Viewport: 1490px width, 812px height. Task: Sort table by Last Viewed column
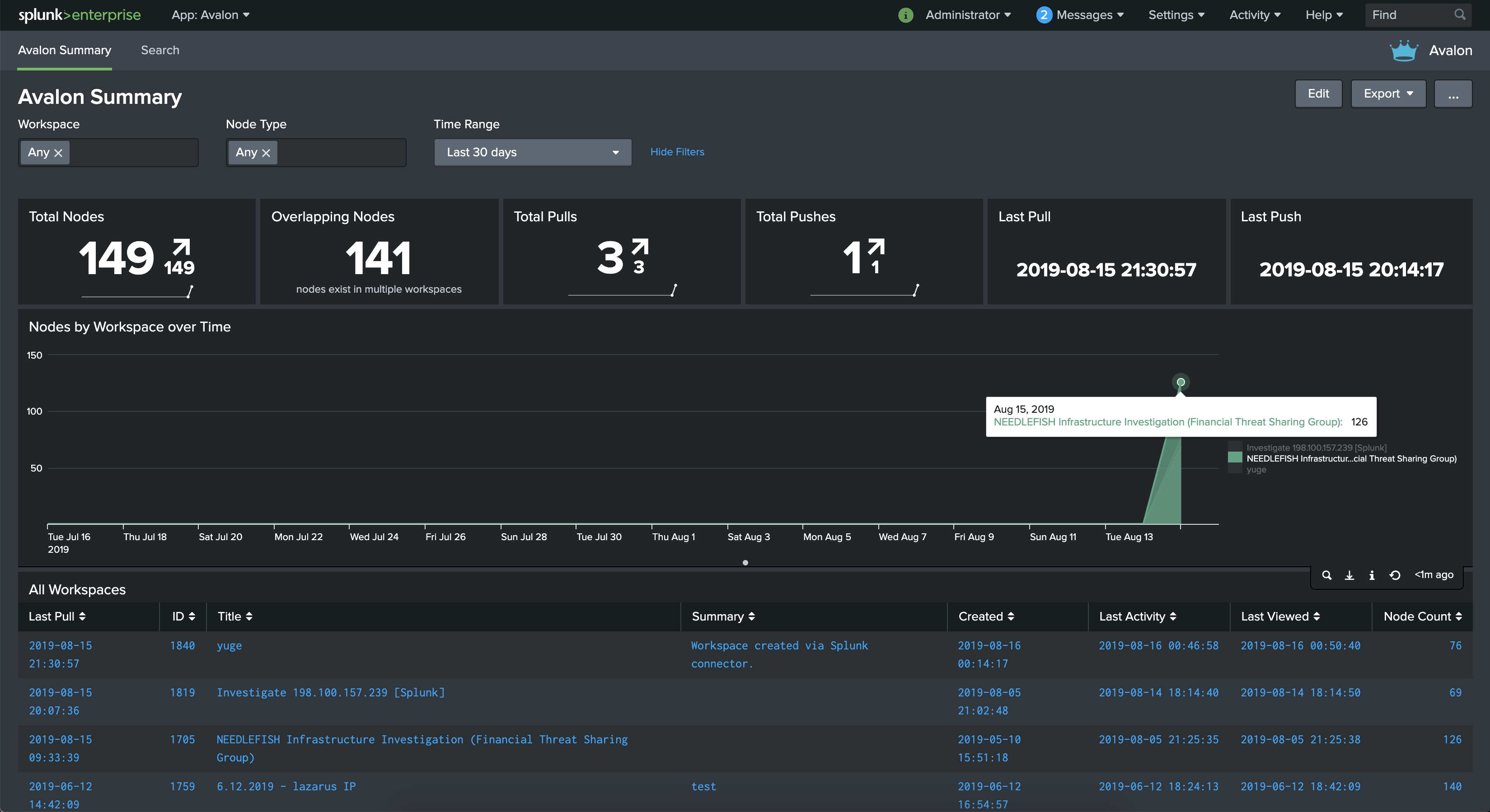(x=1281, y=616)
